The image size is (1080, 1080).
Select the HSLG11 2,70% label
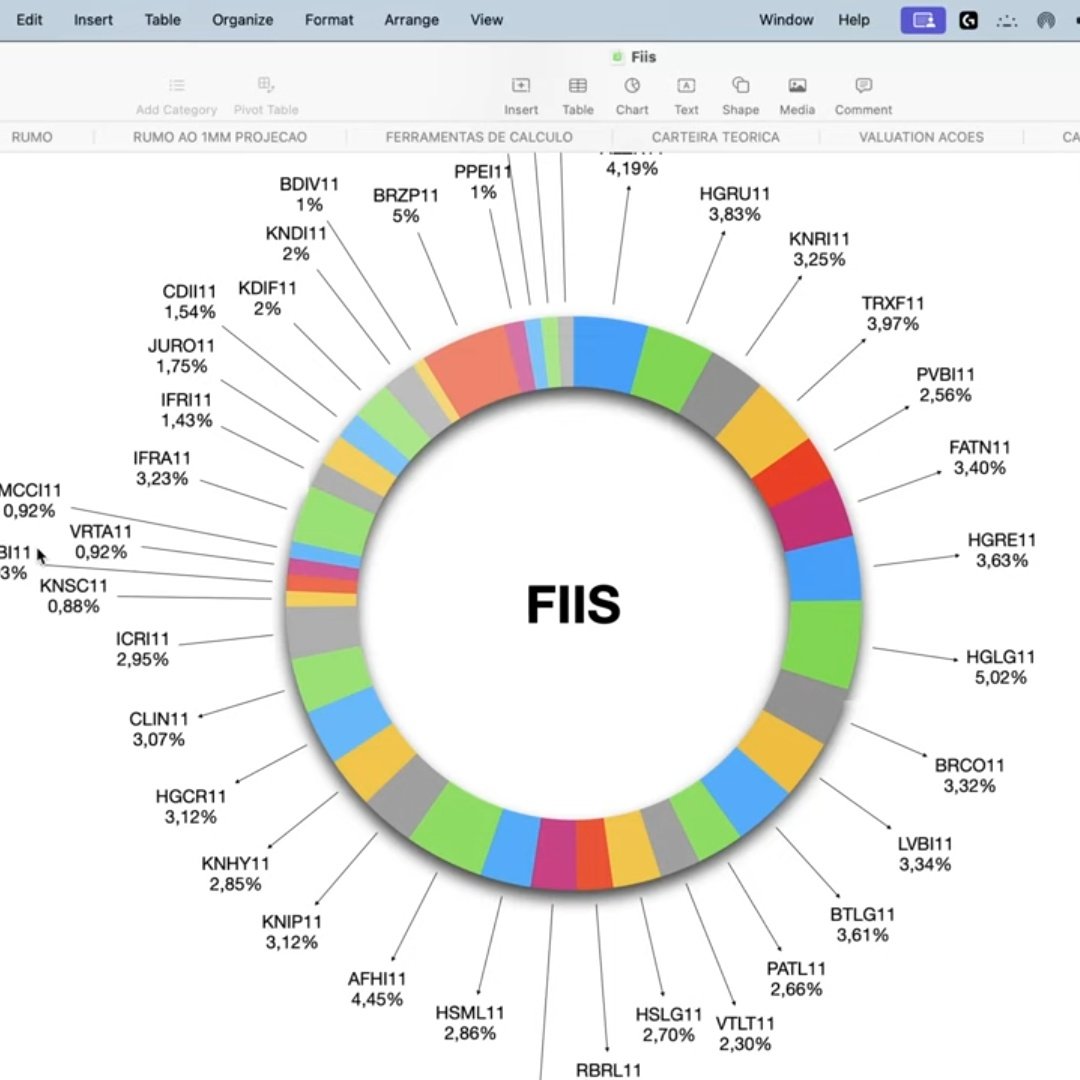668,1024
